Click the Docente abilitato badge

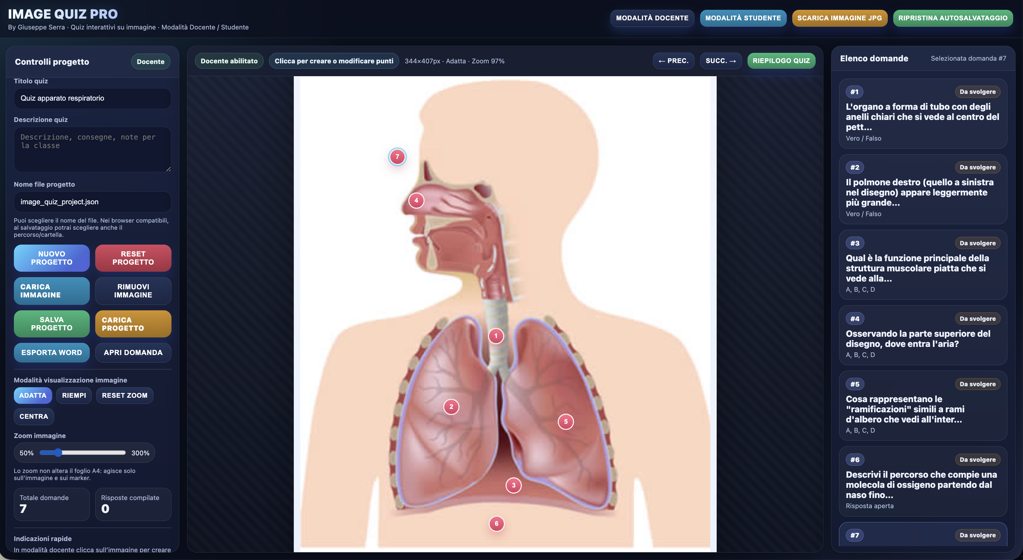229,61
